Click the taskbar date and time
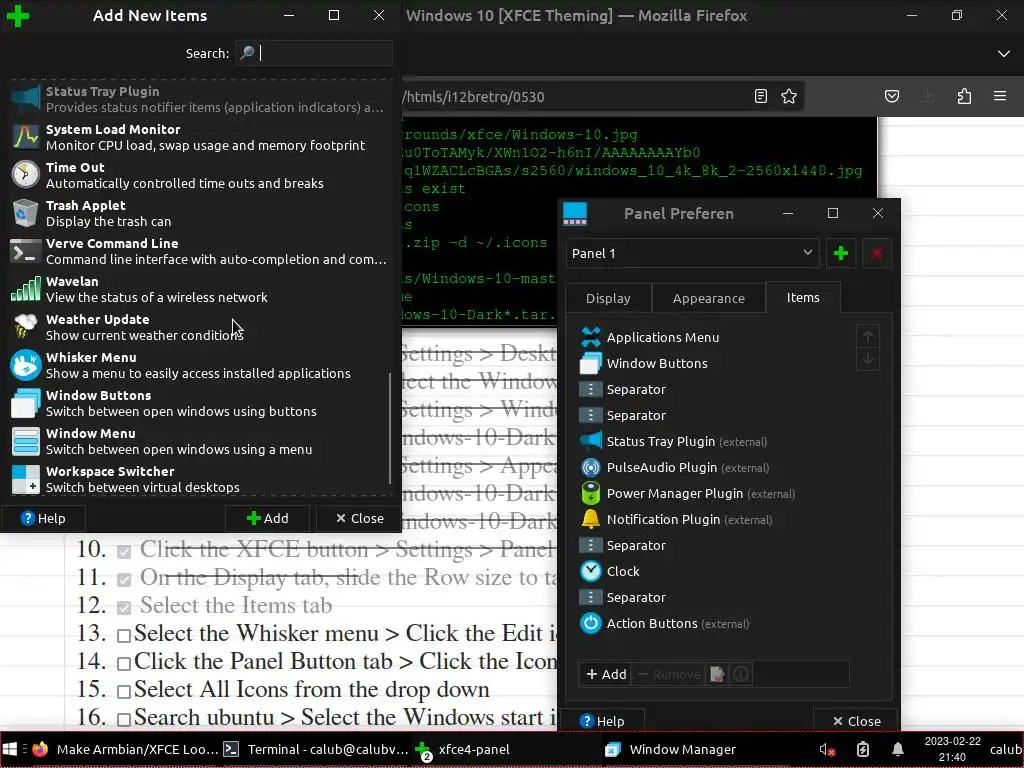This screenshot has height=768, width=1024. [952, 750]
